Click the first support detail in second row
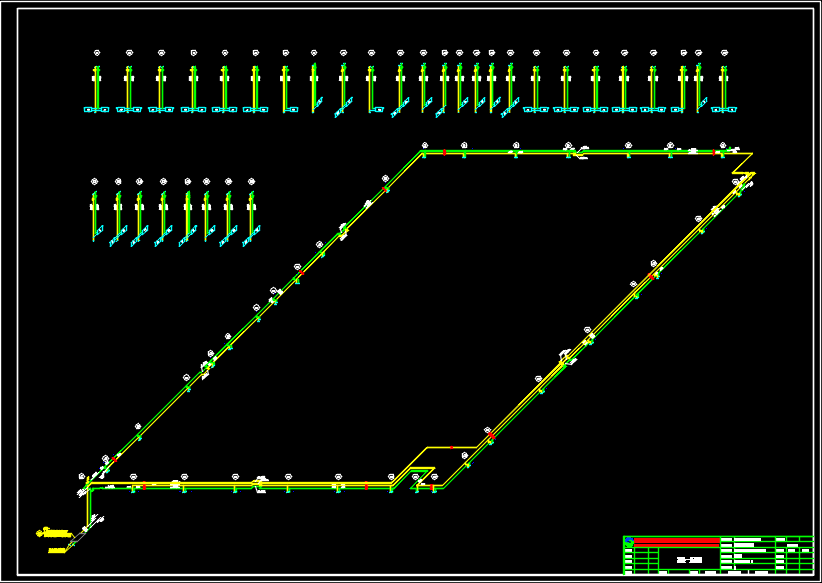 point(95,215)
